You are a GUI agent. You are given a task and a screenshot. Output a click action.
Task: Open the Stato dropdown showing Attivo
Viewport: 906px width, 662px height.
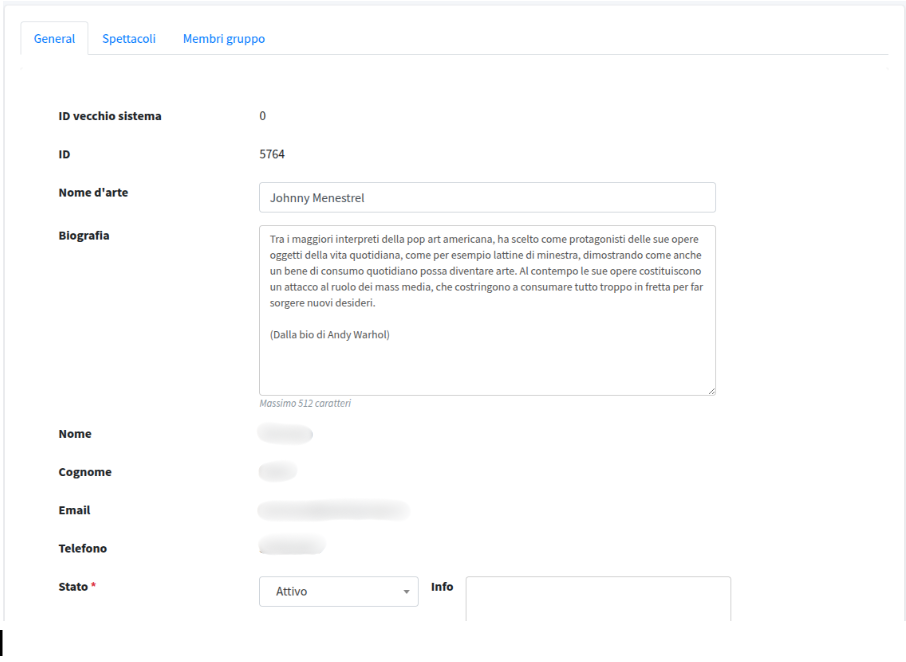(x=337, y=592)
